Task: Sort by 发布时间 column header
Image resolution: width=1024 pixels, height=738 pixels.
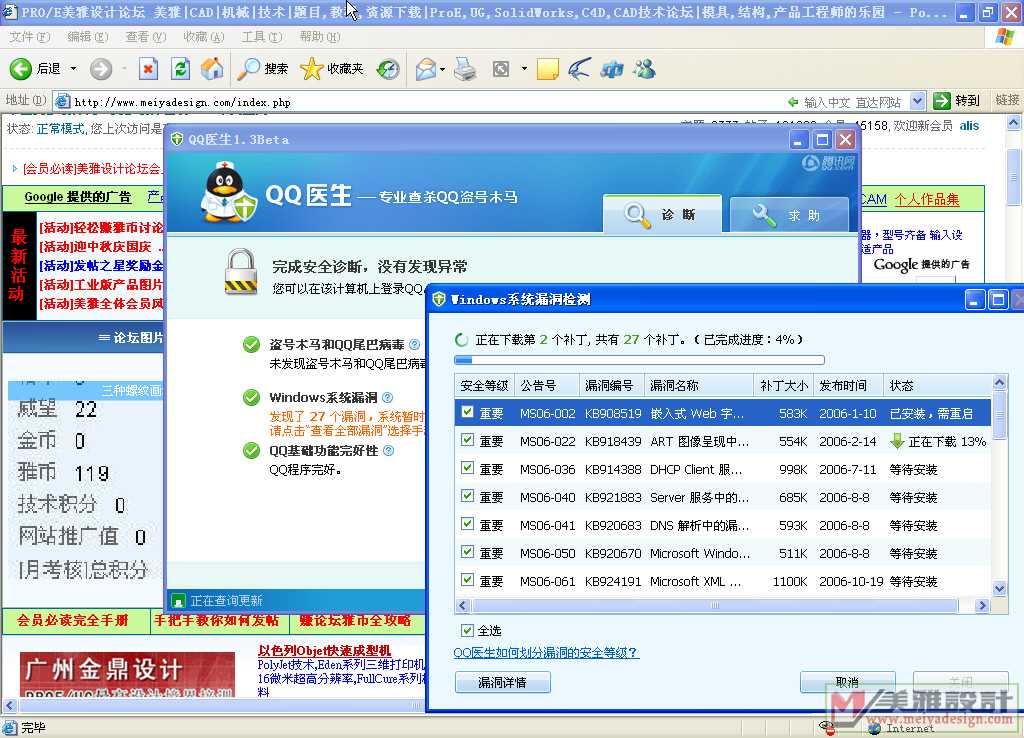Action: pyautogui.click(x=848, y=385)
